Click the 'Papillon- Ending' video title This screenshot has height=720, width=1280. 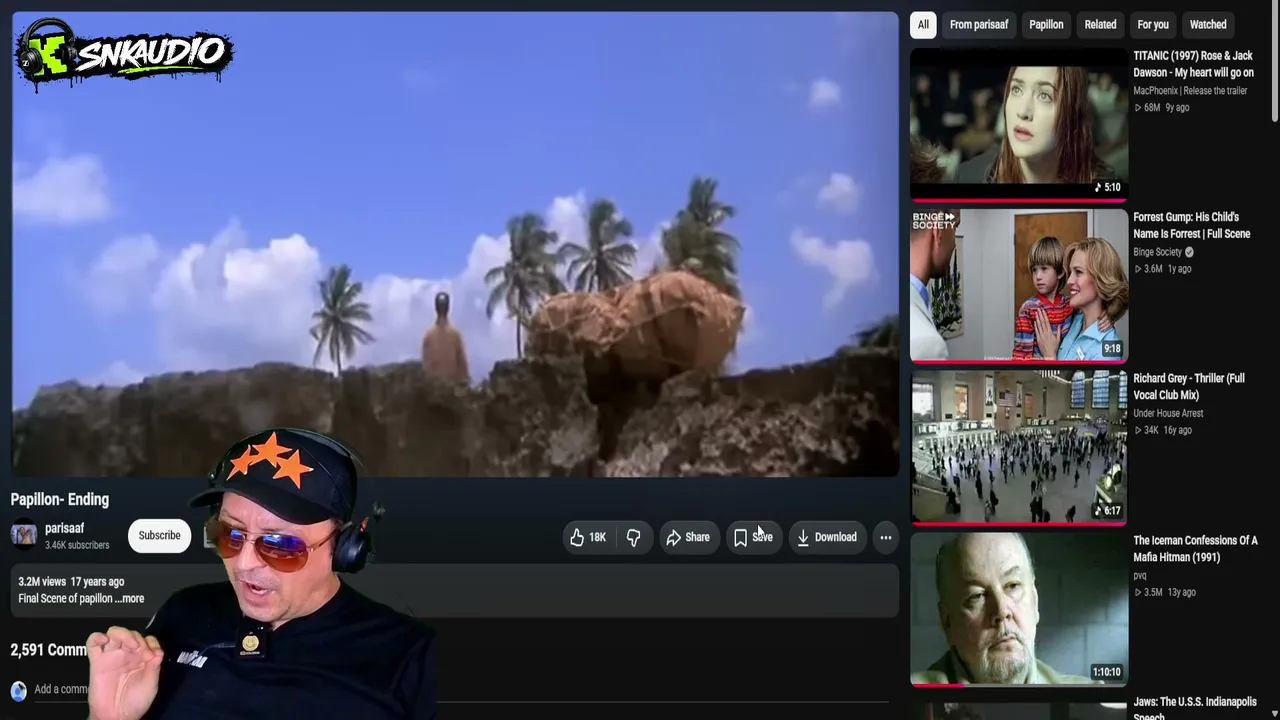pyautogui.click(x=60, y=500)
